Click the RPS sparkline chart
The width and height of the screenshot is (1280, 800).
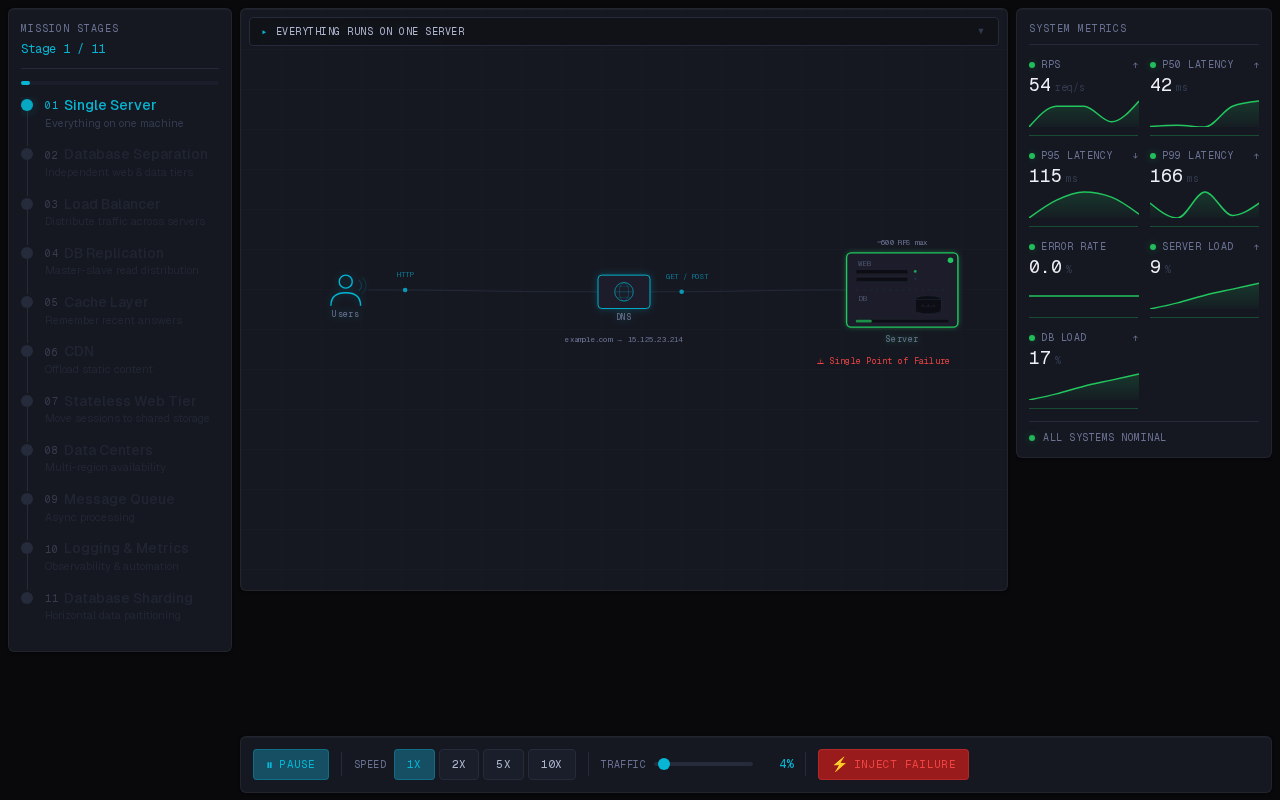point(1084,115)
